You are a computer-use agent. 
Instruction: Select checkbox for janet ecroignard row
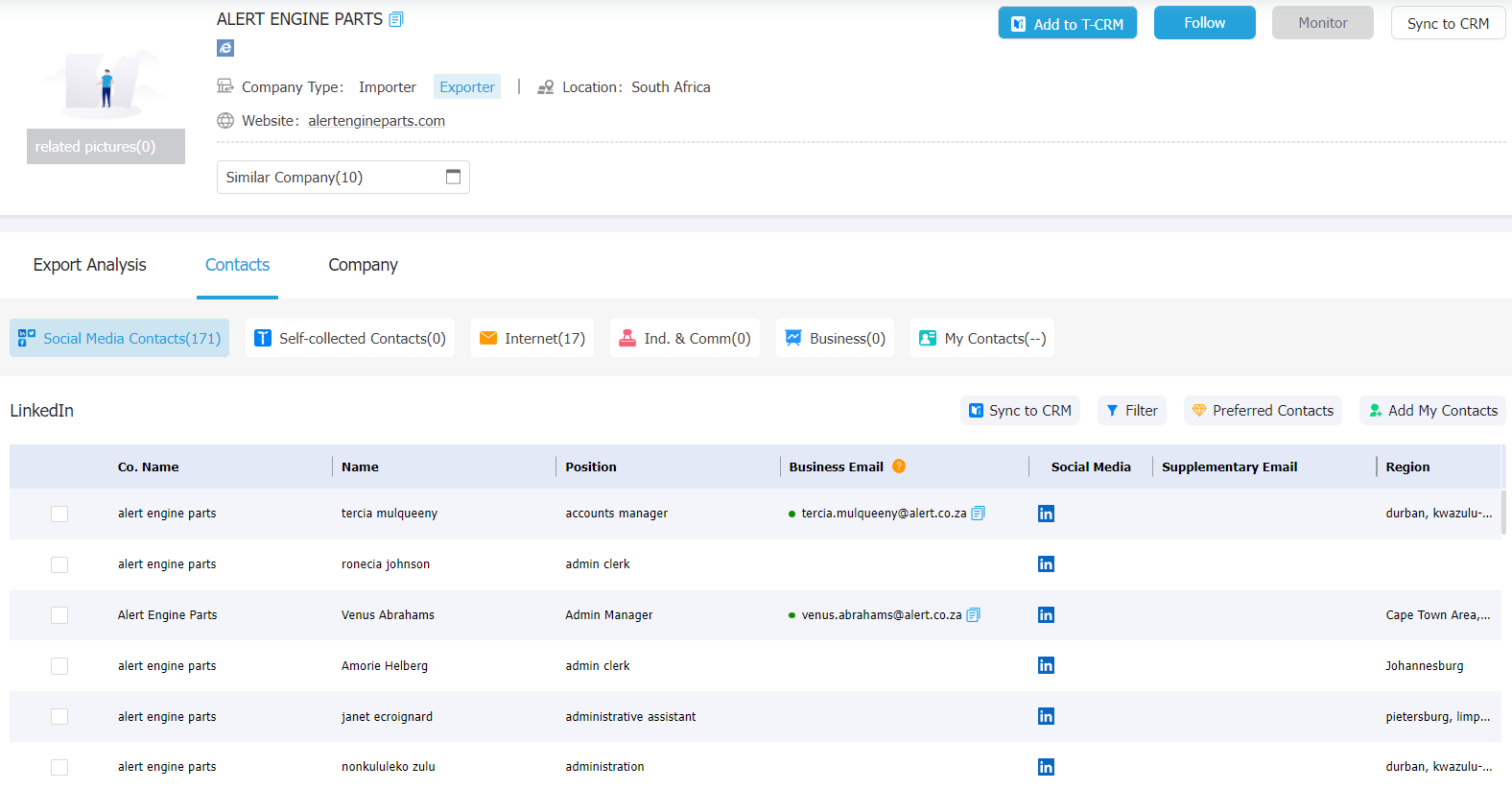pyautogui.click(x=59, y=717)
